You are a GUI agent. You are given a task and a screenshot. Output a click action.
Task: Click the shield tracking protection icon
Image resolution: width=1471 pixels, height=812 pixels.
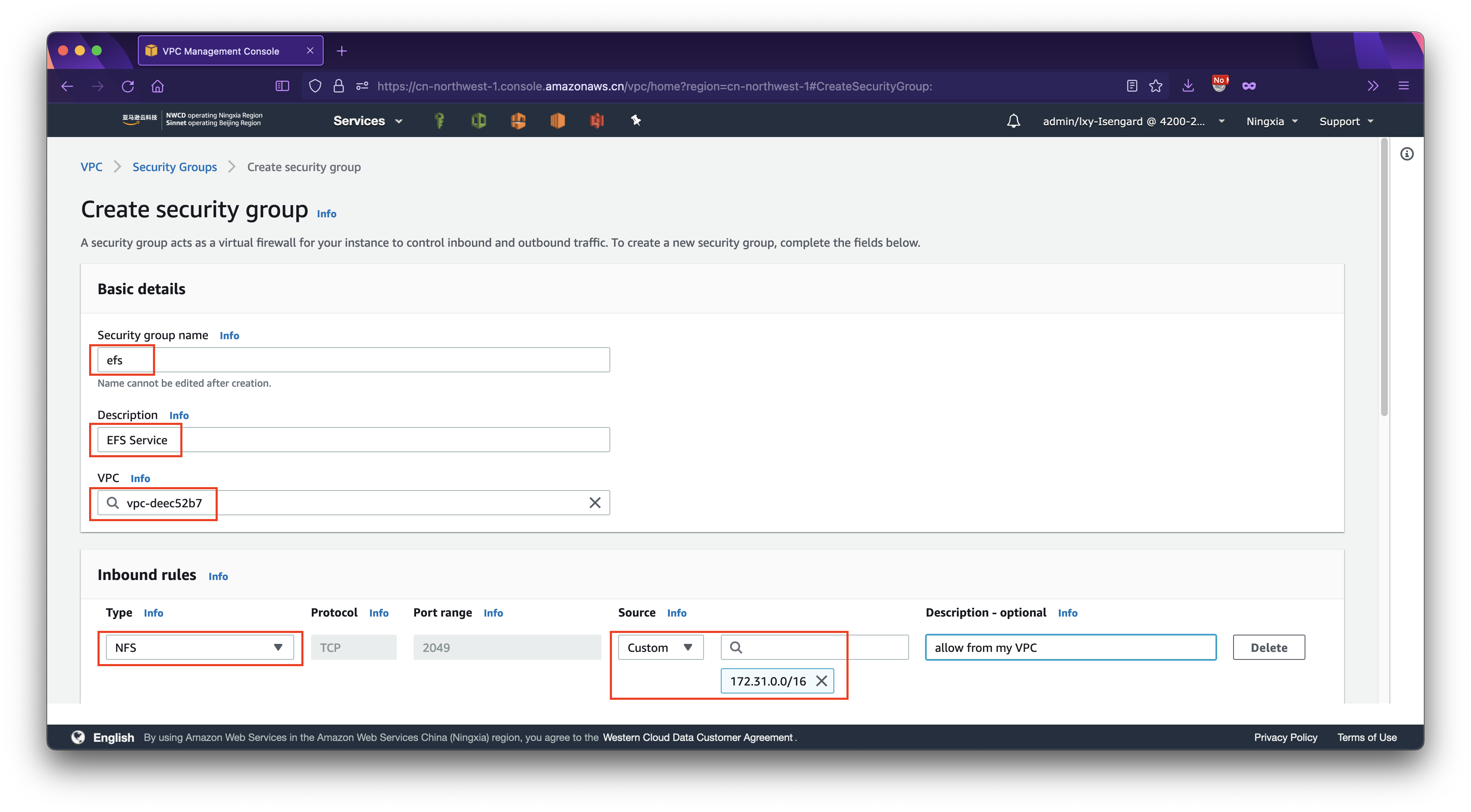point(315,86)
